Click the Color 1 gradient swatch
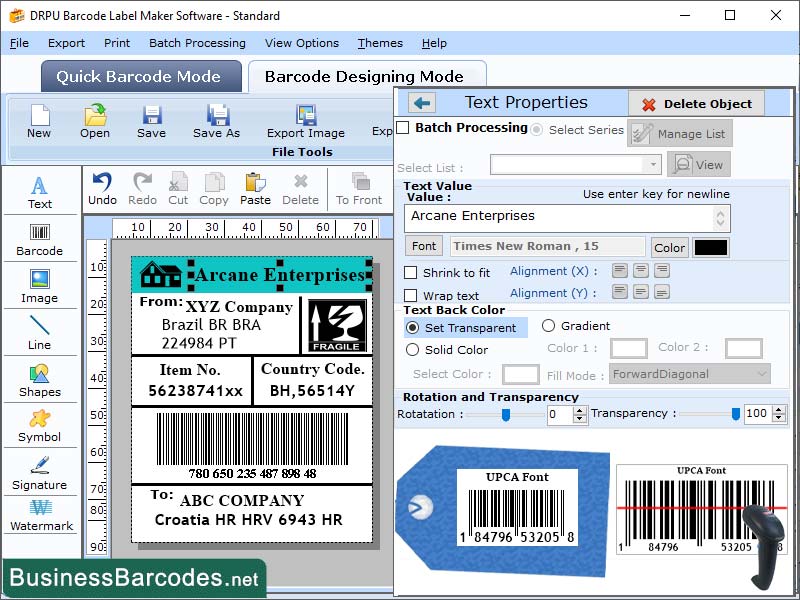The width and height of the screenshot is (800, 600). coord(629,348)
